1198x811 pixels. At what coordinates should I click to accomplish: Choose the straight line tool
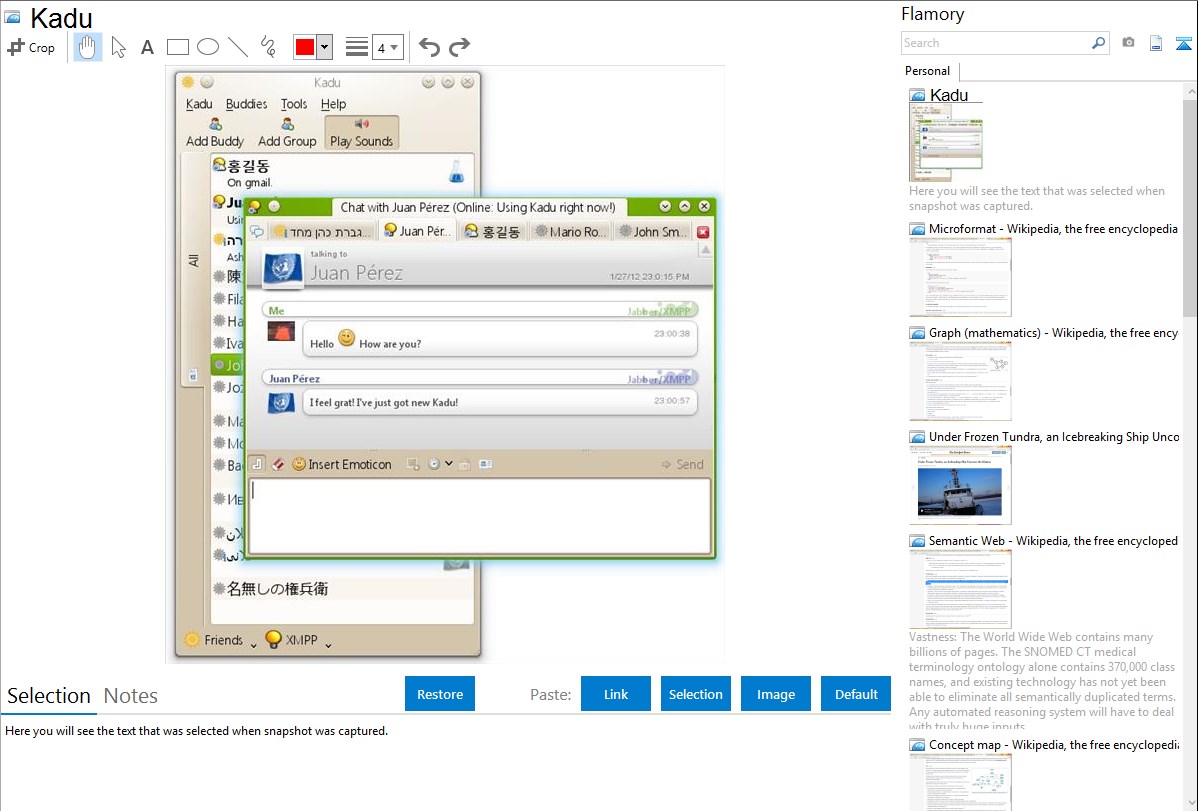tap(238, 47)
